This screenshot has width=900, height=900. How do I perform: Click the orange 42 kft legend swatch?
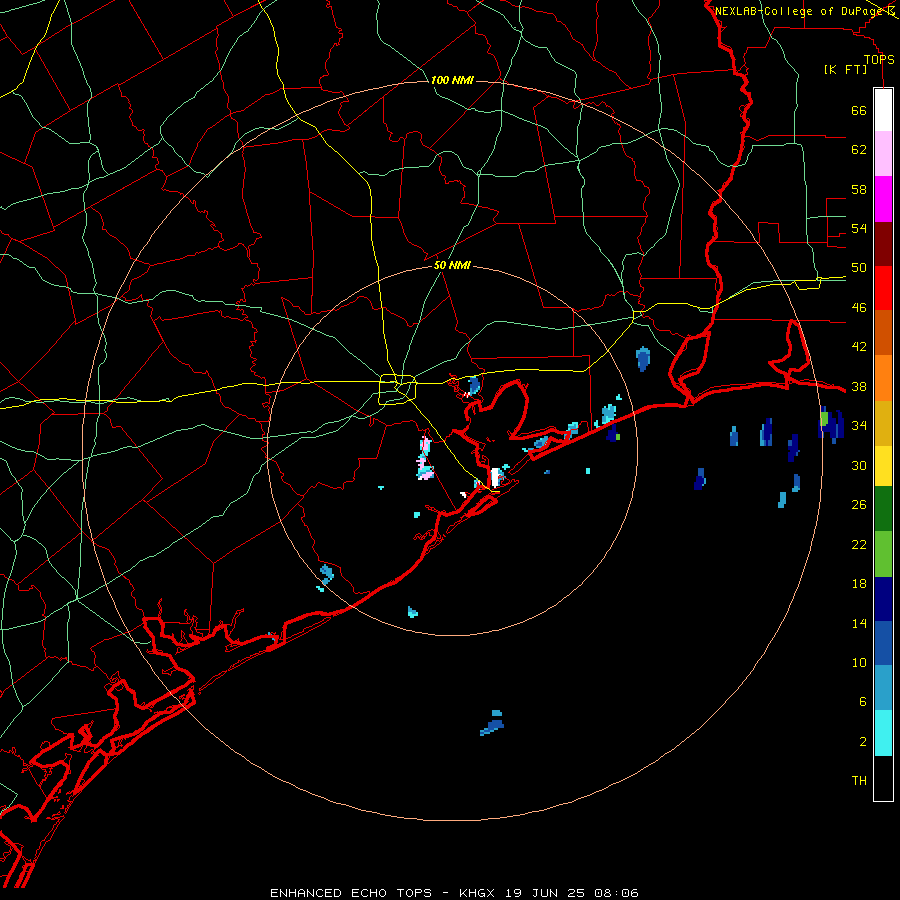[x=883, y=377]
